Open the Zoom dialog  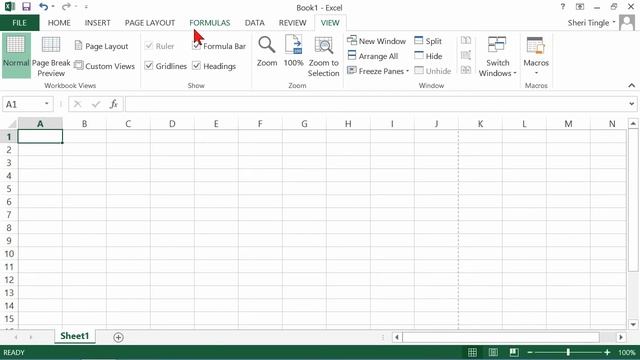coord(267,52)
